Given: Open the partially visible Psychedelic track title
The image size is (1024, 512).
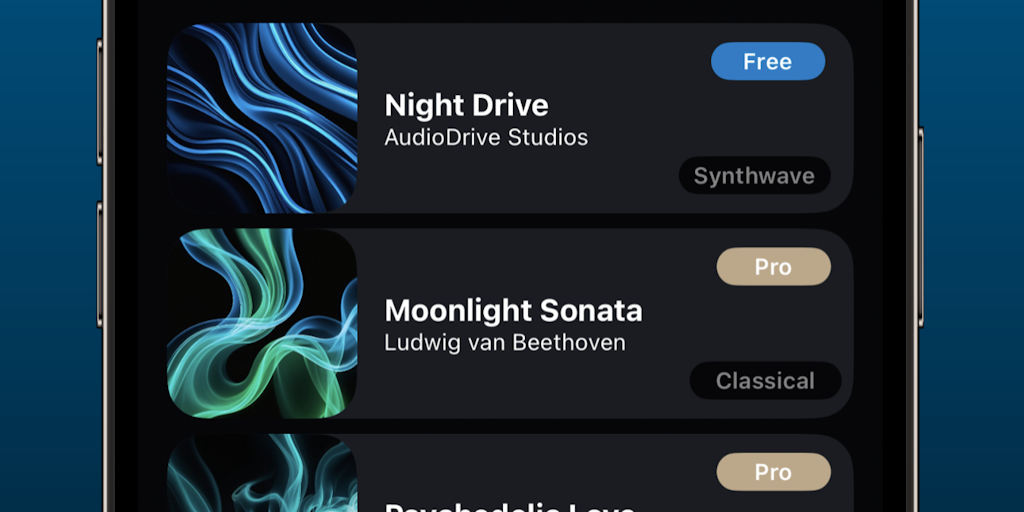Looking at the screenshot, I should click(x=510, y=507).
